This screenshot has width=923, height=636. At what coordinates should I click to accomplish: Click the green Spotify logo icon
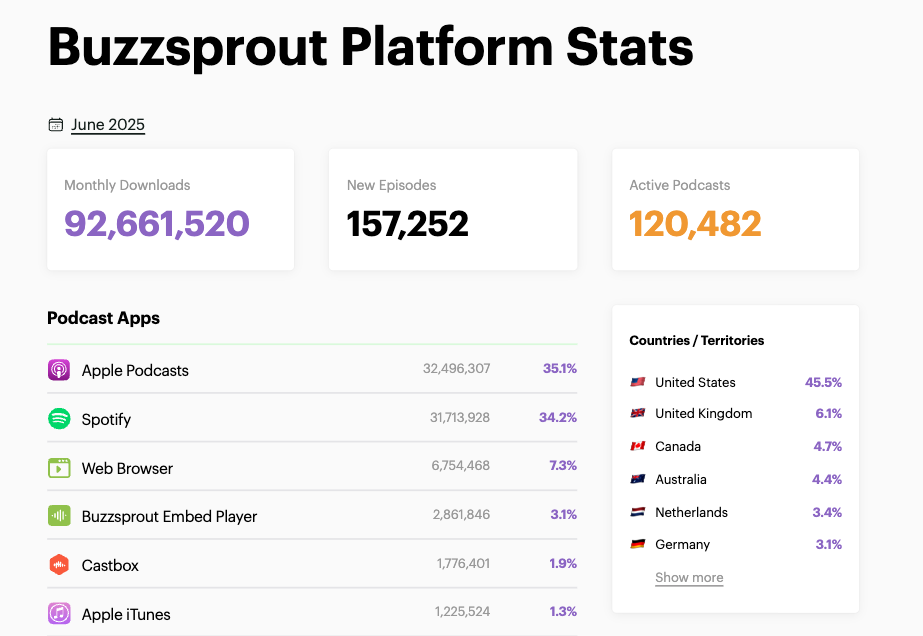[x=59, y=419]
